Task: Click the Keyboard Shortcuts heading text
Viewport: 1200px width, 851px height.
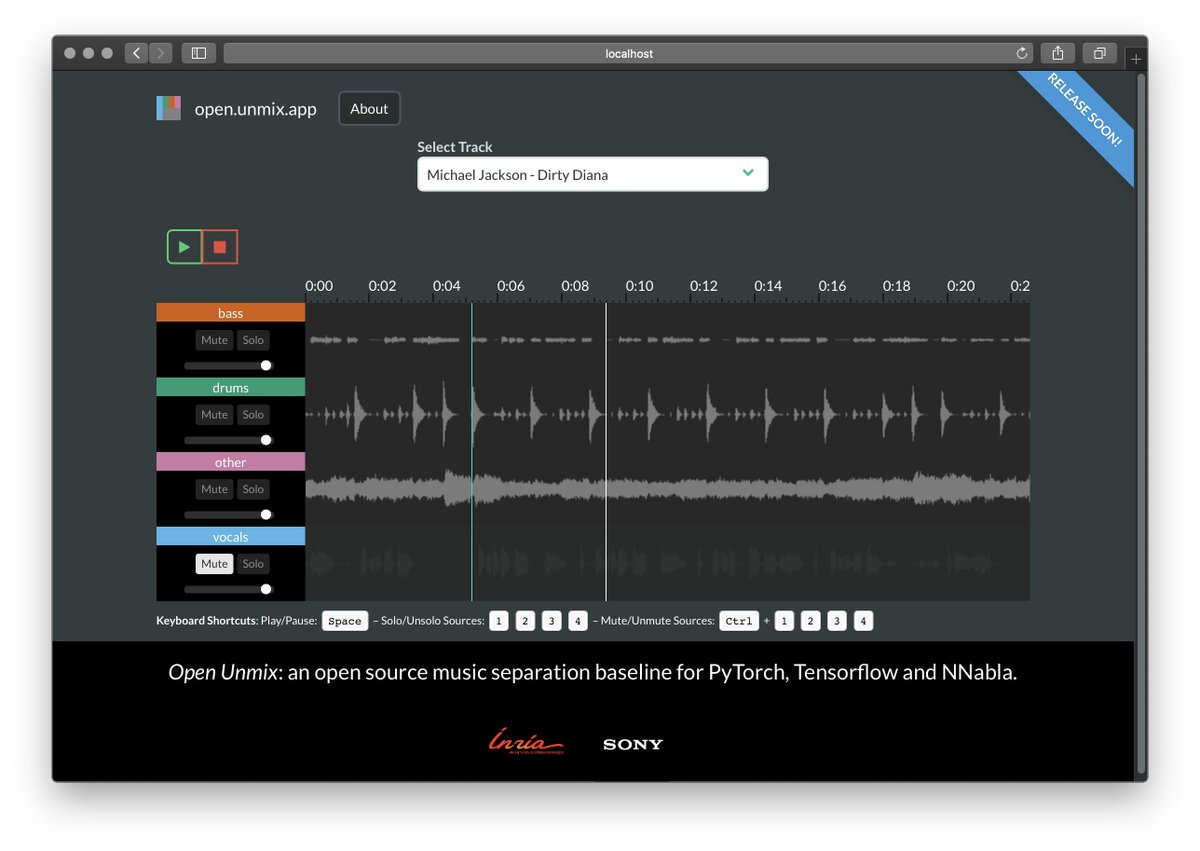Action: pos(206,621)
